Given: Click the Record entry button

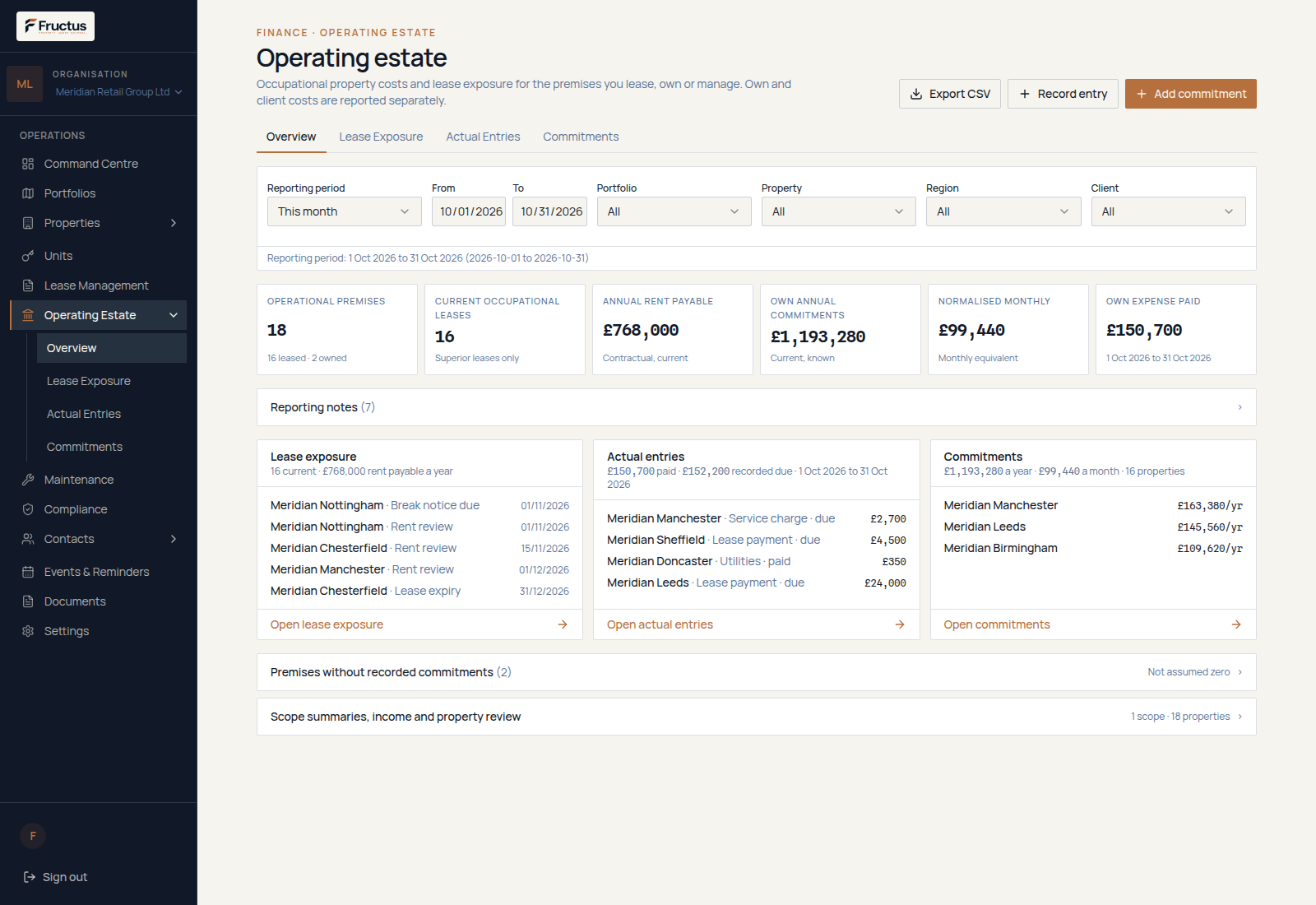Looking at the screenshot, I should pos(1063,94).
